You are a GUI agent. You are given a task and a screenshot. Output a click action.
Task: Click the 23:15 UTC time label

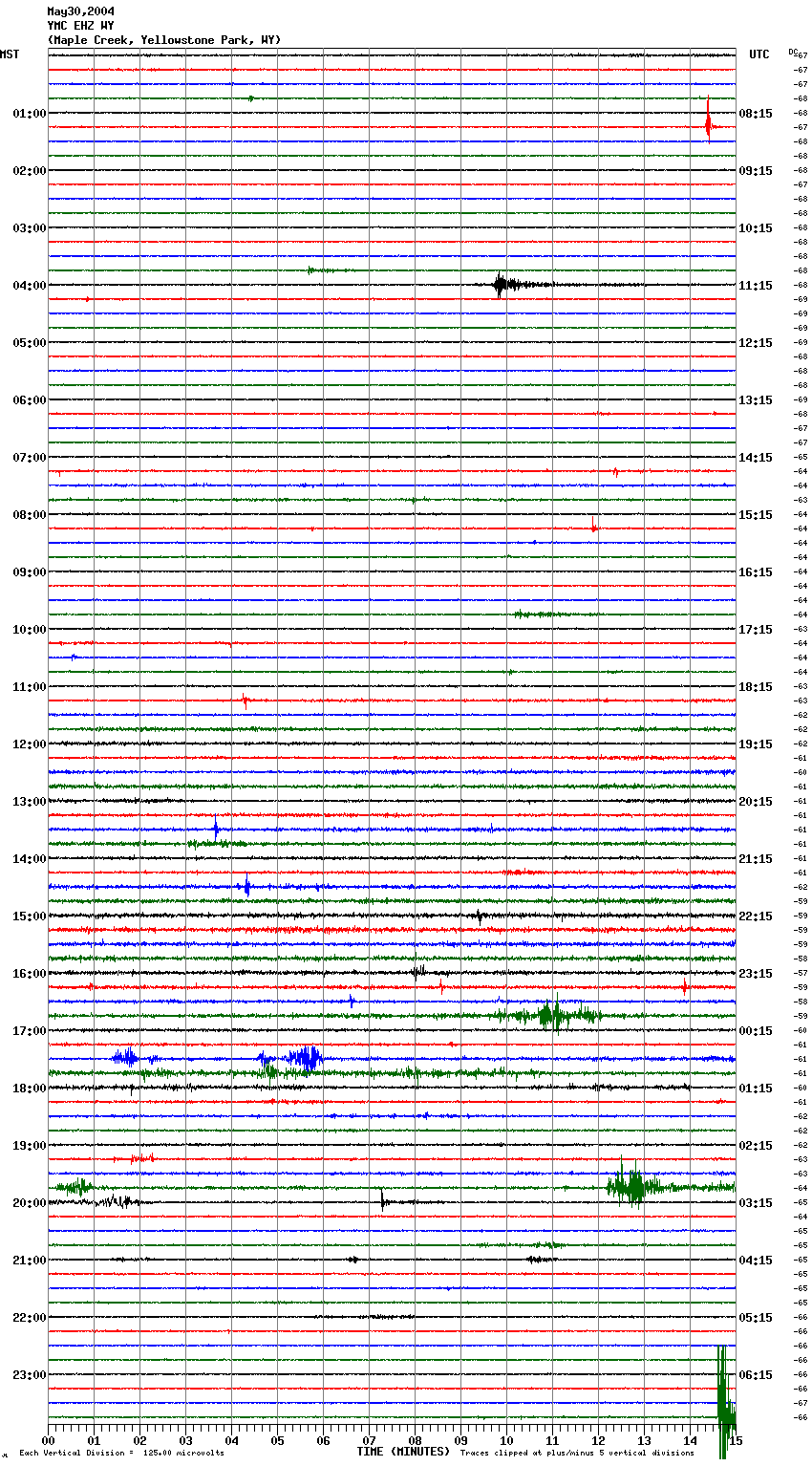coord(756,974)
